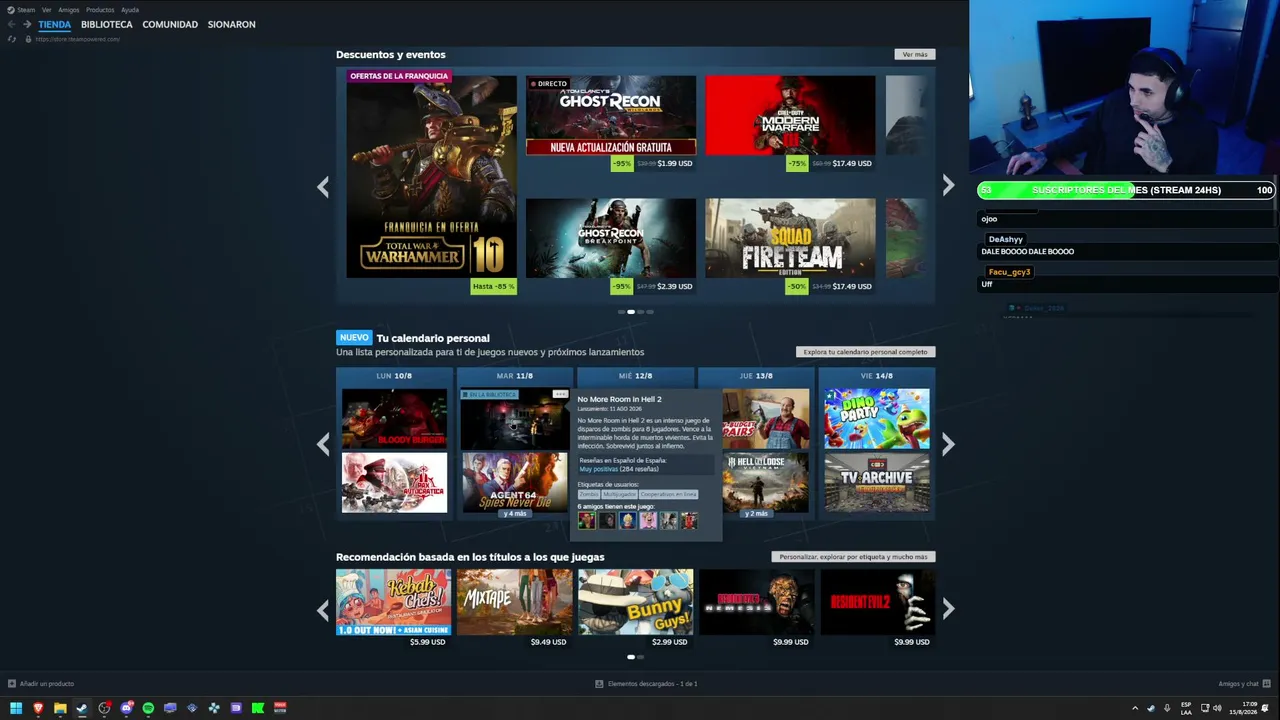1280x720 pixels.
Task: Open the Pax Autocratica game thumbnail
Action: coord(395,482)
